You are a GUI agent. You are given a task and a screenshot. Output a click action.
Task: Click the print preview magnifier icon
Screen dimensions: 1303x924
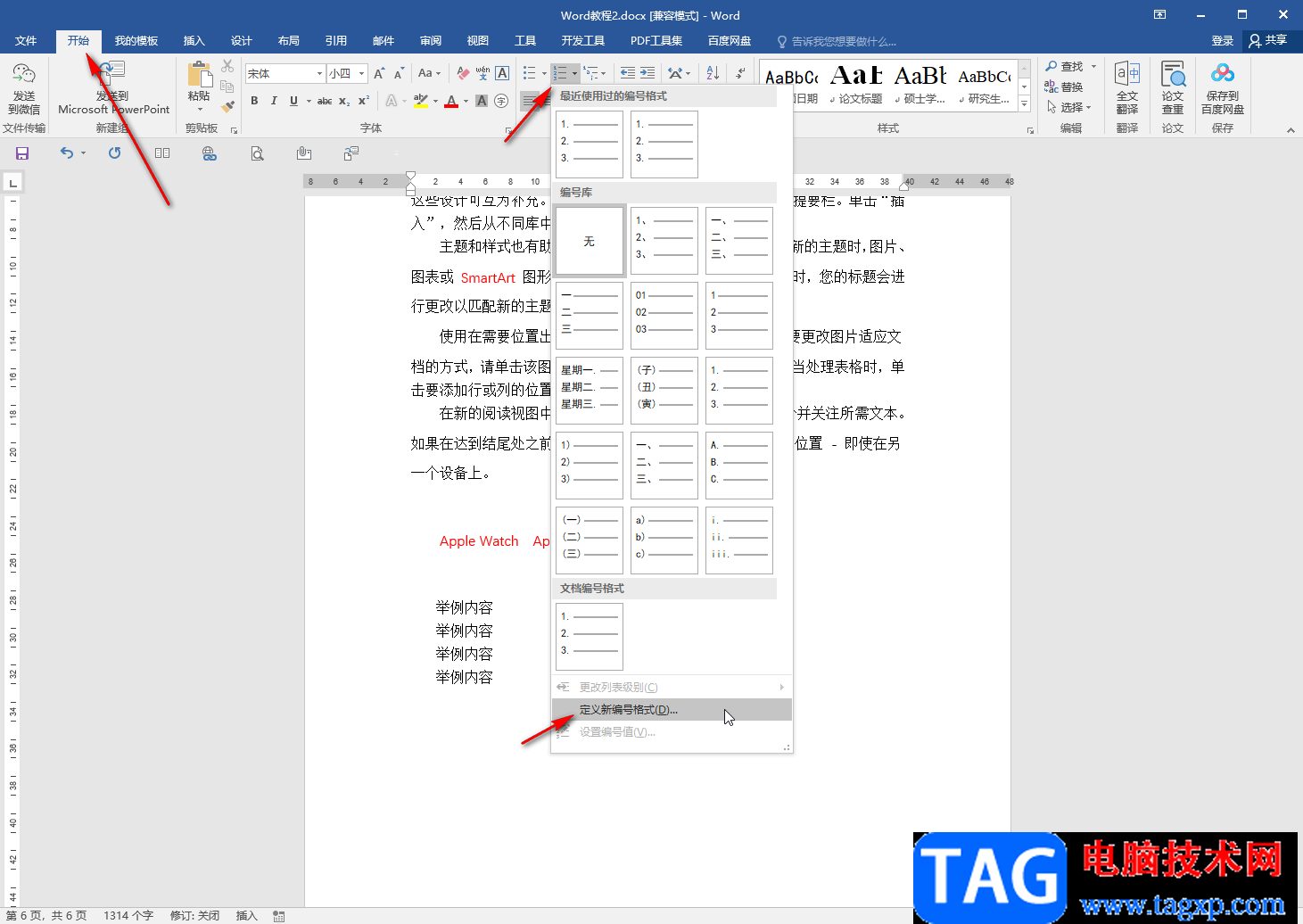click(x=257, y=153)
